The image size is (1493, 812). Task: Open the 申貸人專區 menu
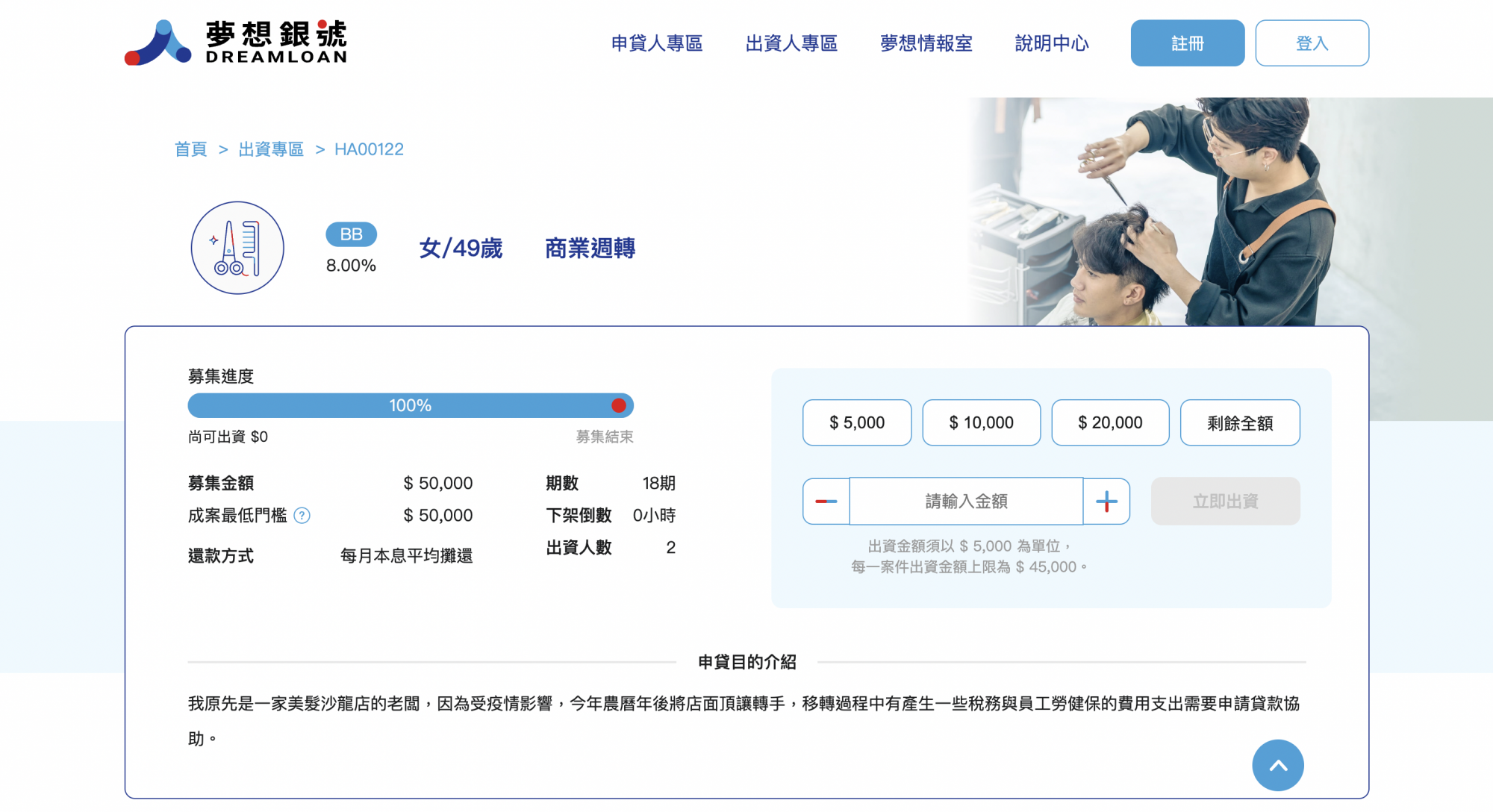pos(657,43)
